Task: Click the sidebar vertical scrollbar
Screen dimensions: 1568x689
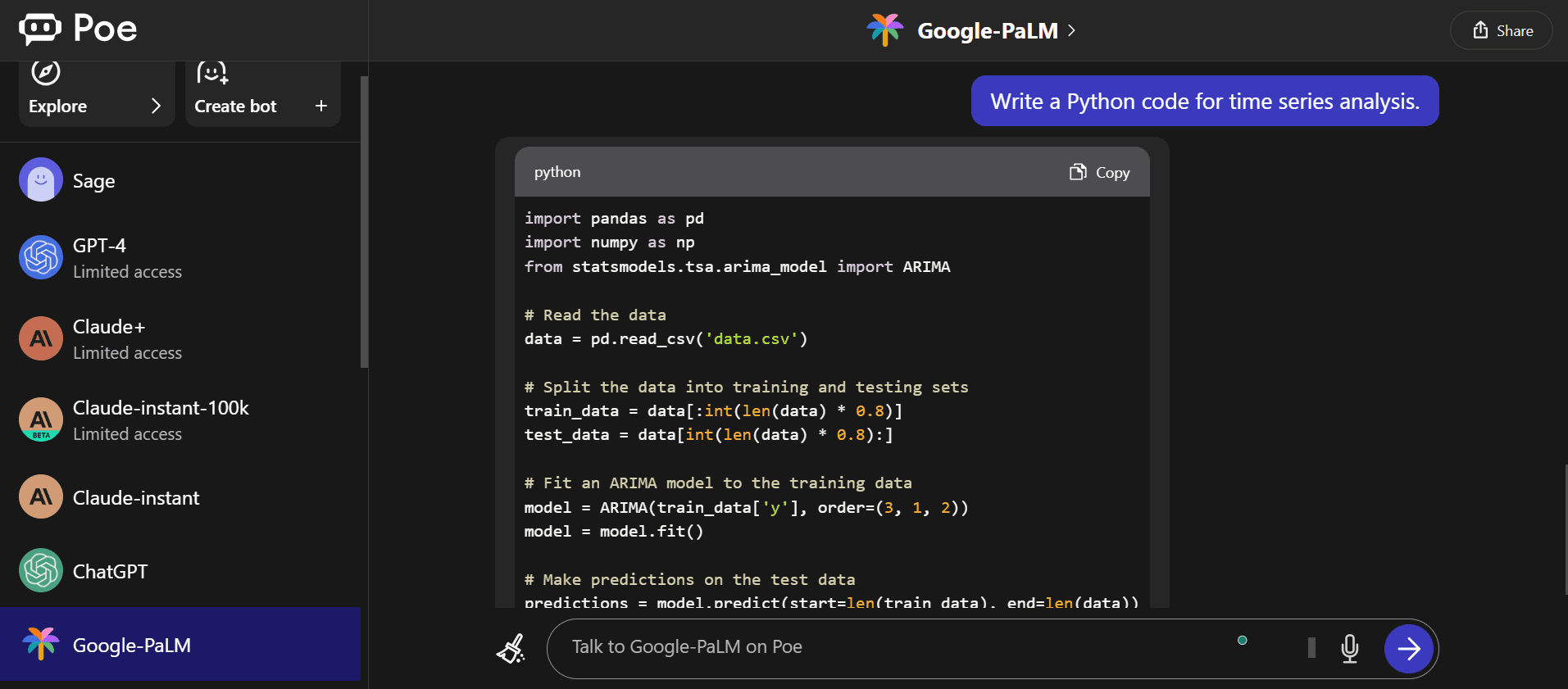Action: 364,222
